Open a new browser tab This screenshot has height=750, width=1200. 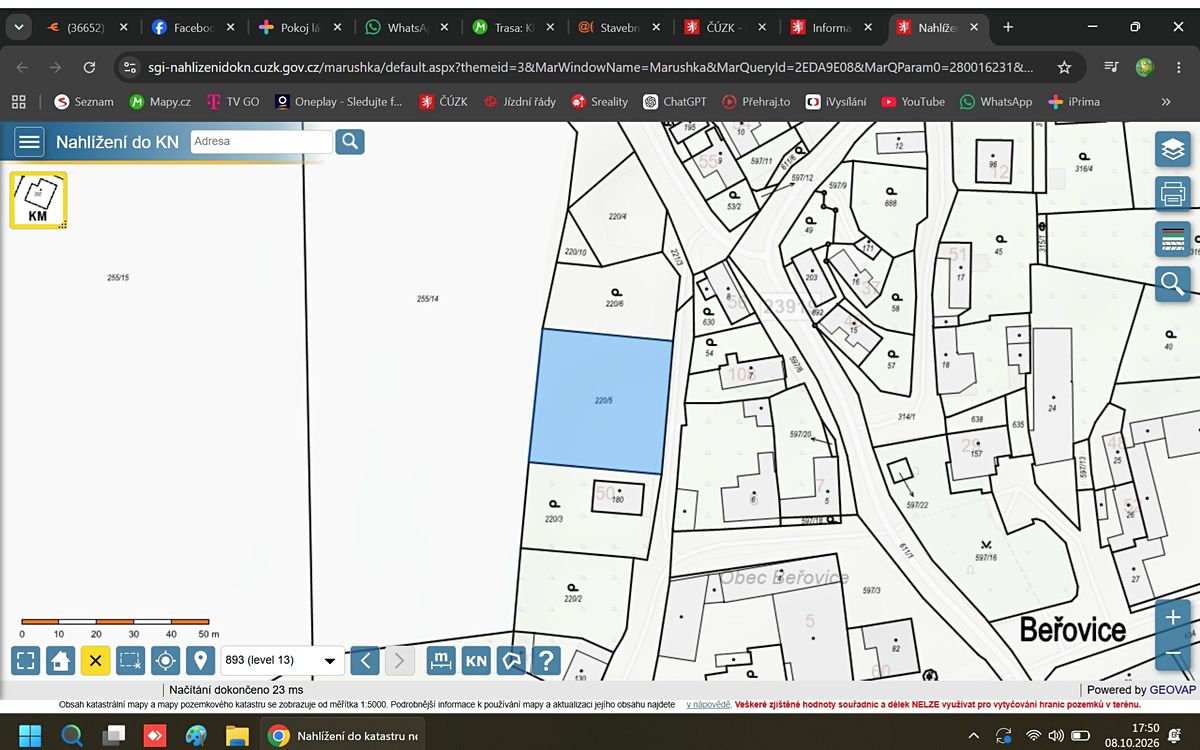pyautogui.click(x=1008, y=27)
